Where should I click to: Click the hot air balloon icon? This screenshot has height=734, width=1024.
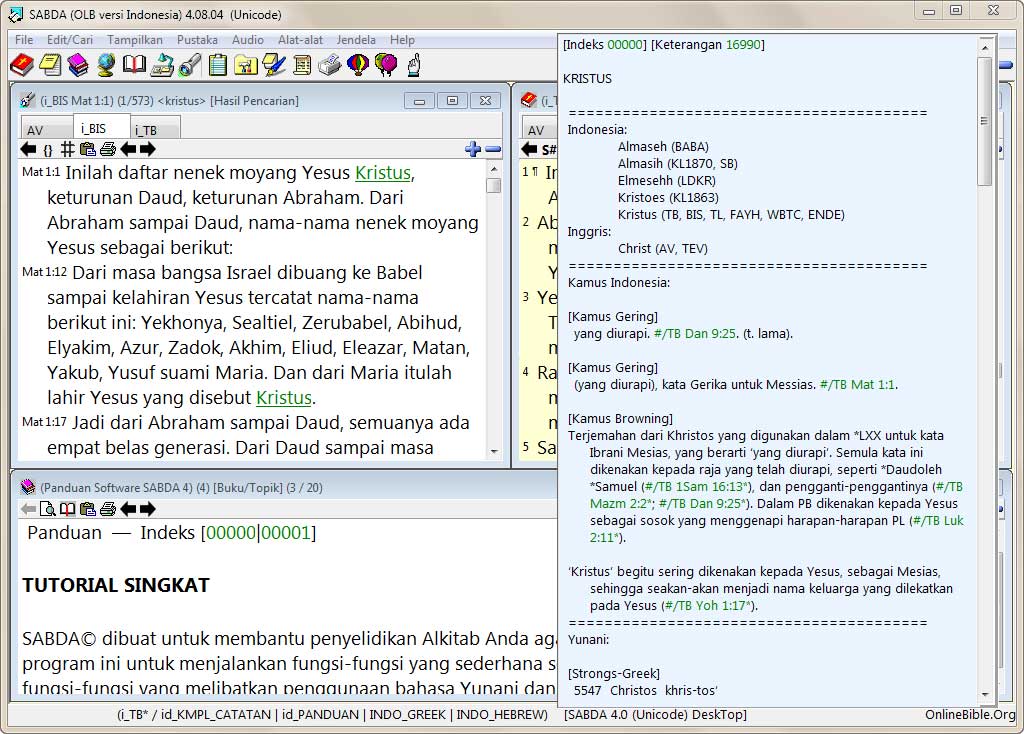tap(358, 65)
